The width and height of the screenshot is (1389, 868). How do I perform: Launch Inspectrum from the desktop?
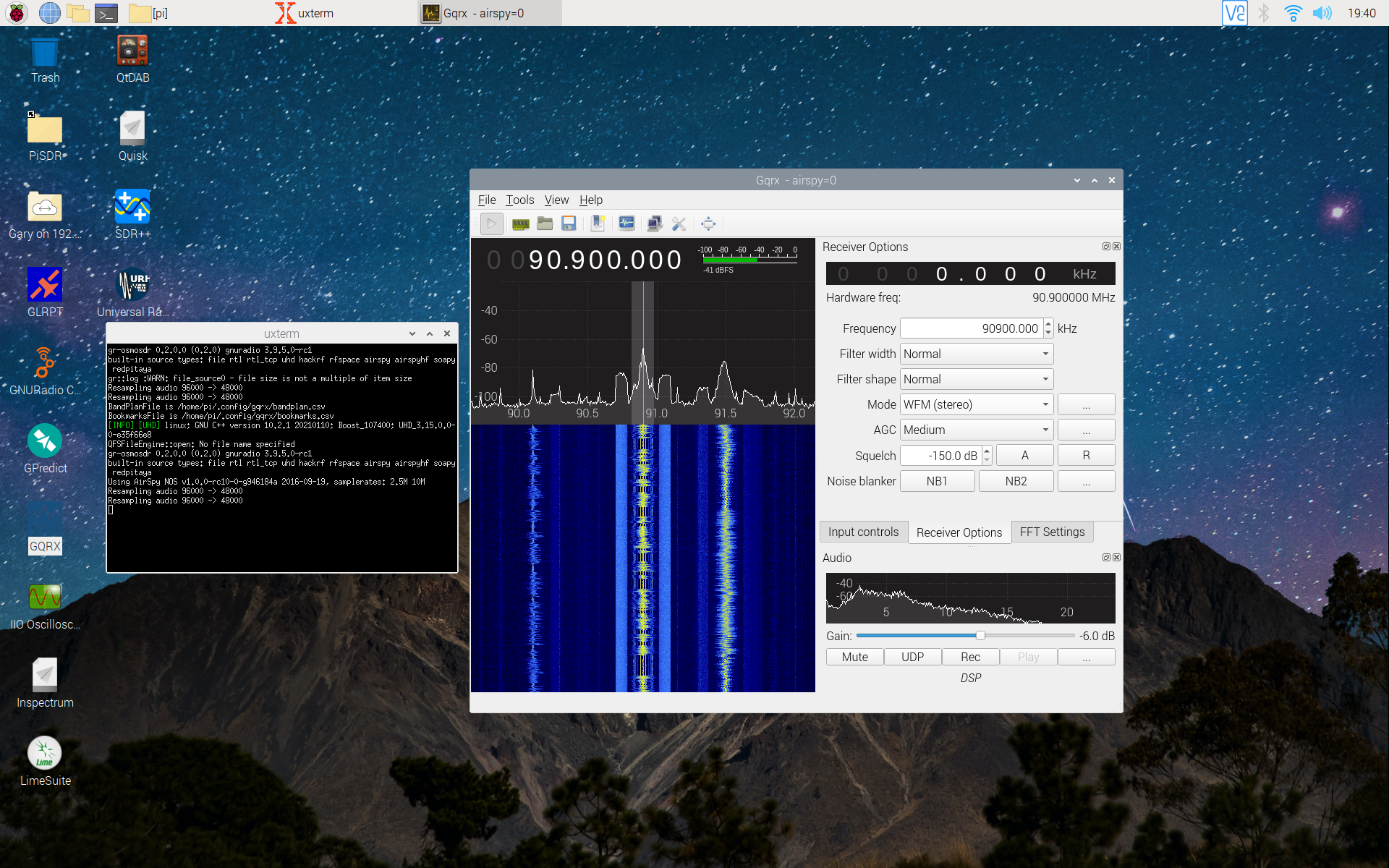pos(45,684)
